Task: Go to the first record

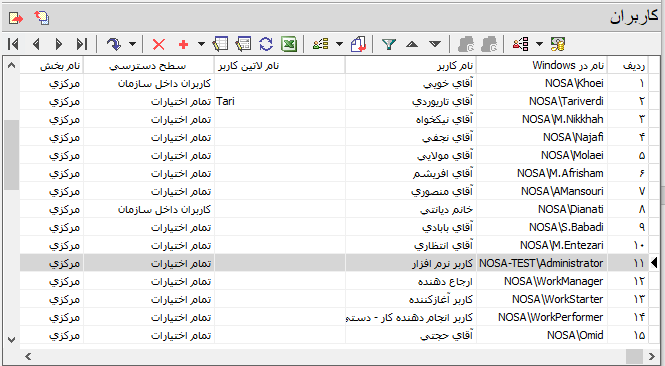Action: click(13, 44)
